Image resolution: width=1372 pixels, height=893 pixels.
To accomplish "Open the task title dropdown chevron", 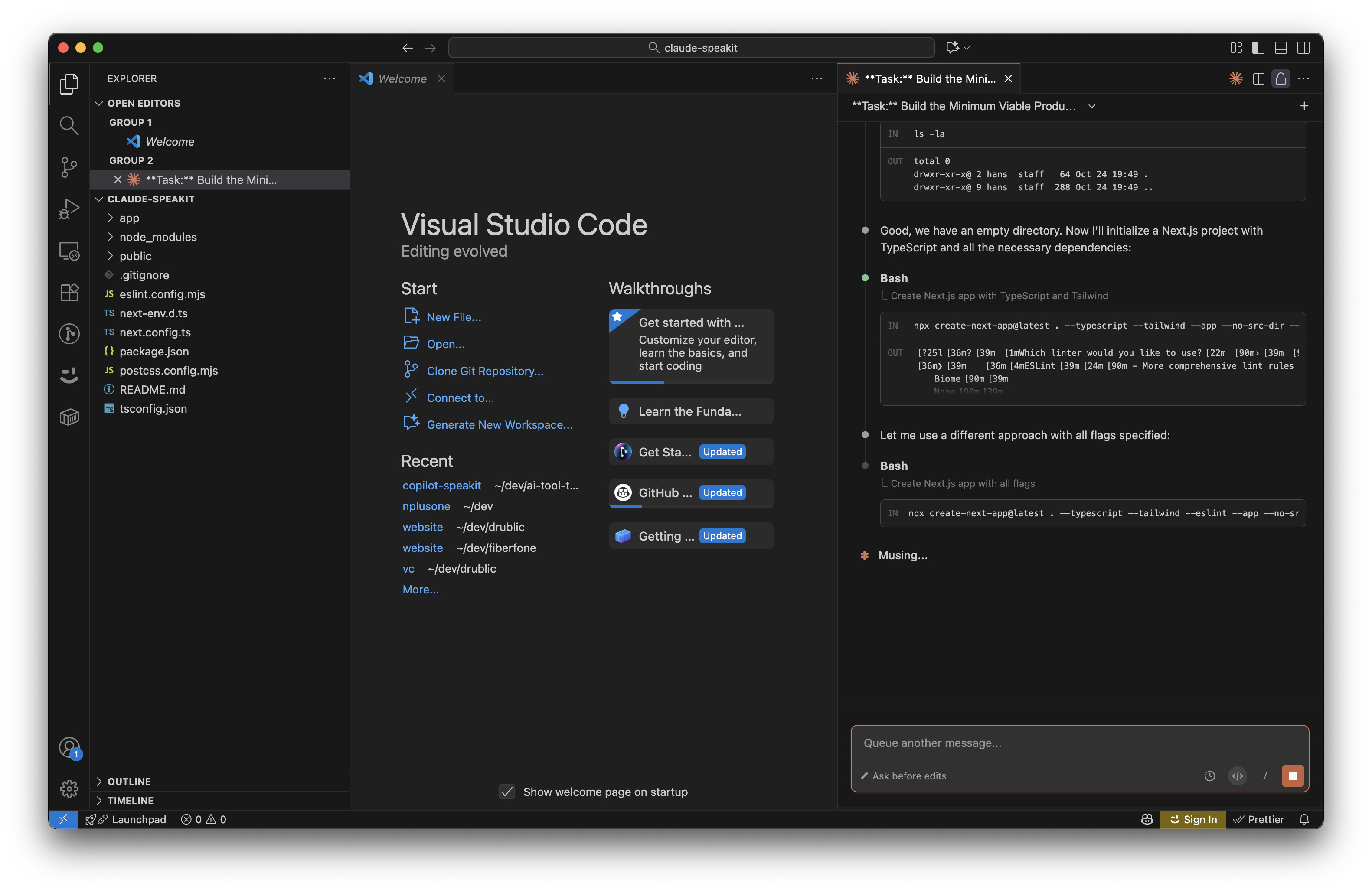I will (1092, 106).
